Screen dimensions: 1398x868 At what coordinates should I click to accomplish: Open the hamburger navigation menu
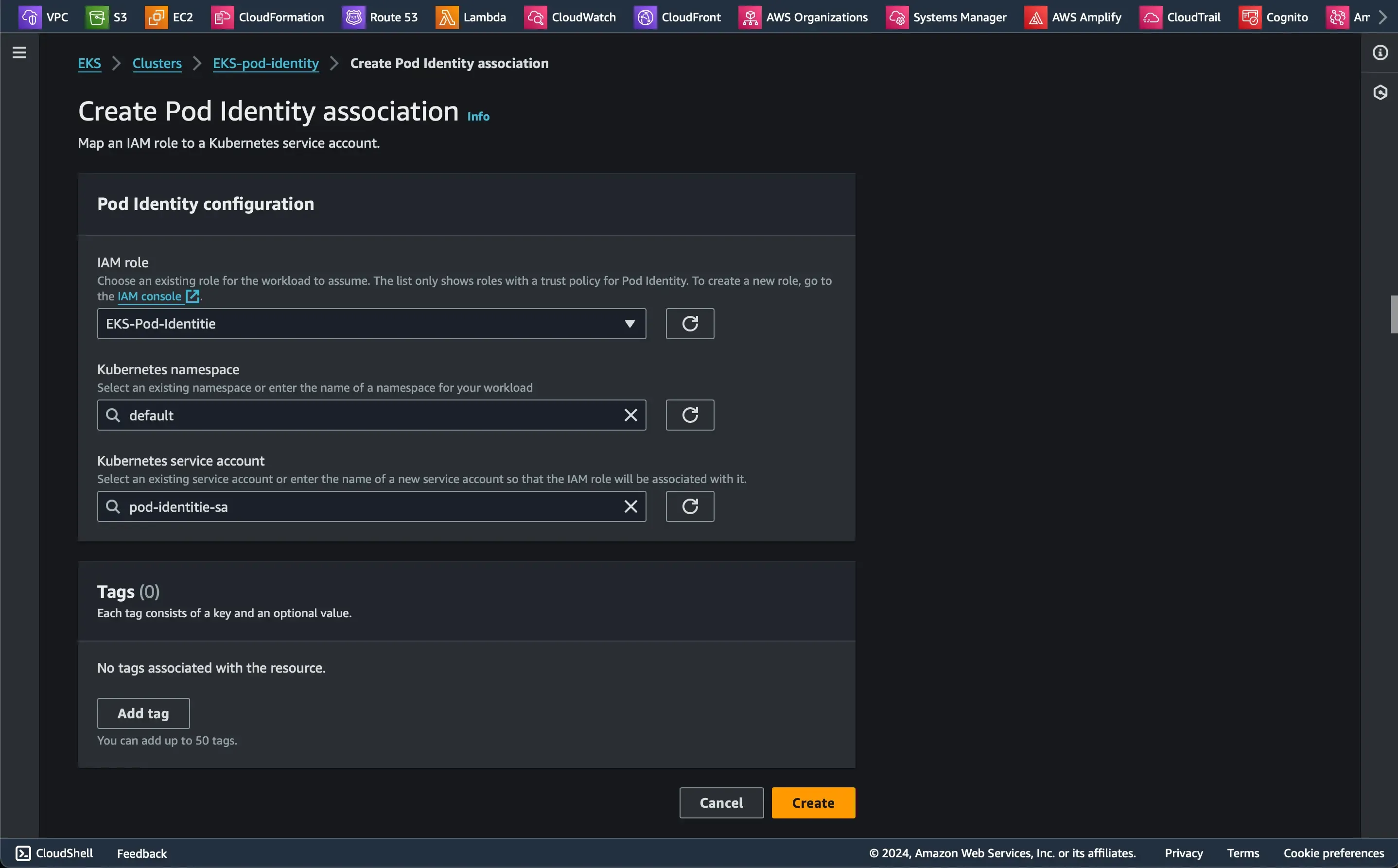(x=19, y=53)
